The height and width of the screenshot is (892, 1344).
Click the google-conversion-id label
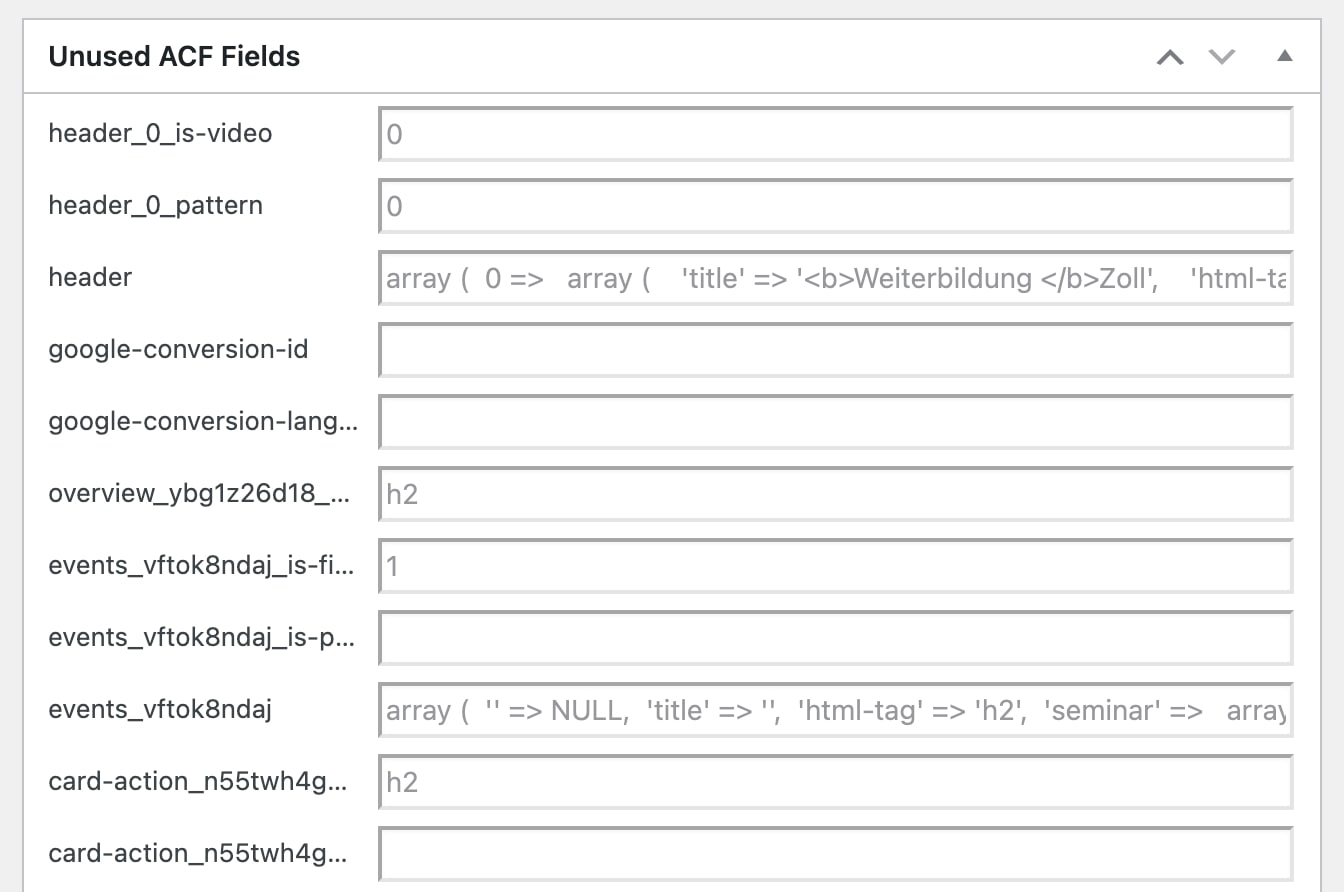click(178, 349)
